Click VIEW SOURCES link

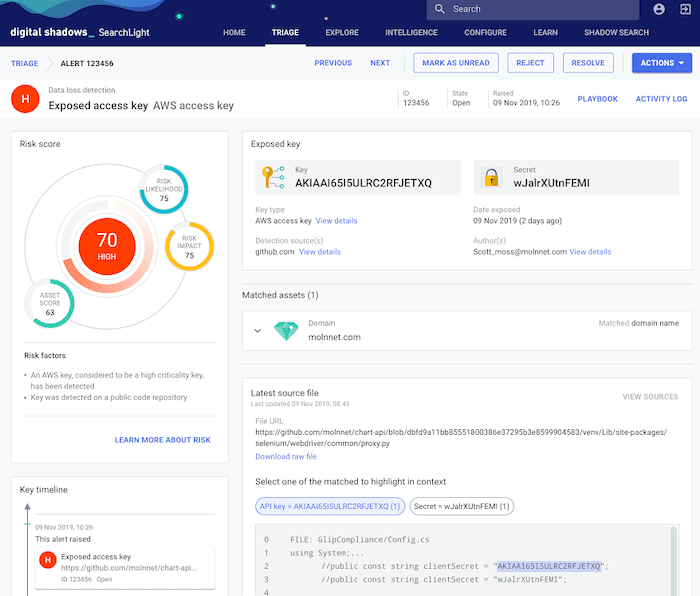(x=650, y=396)
